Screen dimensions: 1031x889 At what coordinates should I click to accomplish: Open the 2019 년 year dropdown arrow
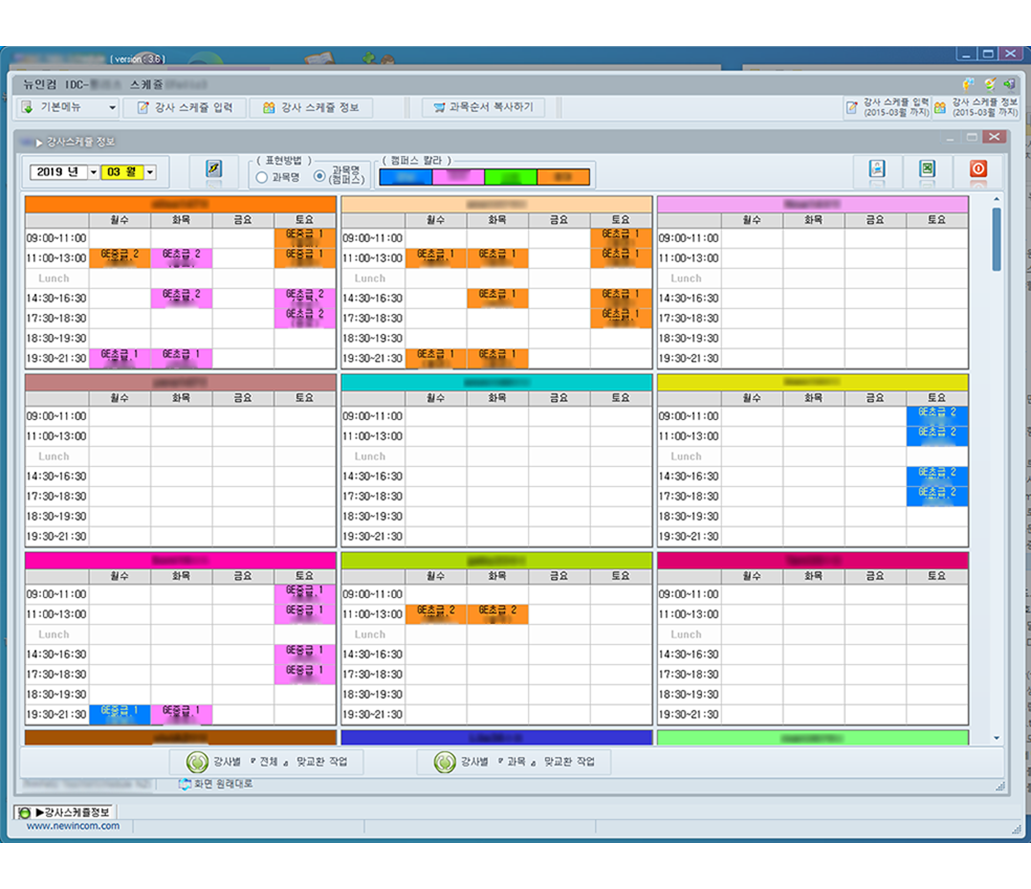[x=94, y=172]
